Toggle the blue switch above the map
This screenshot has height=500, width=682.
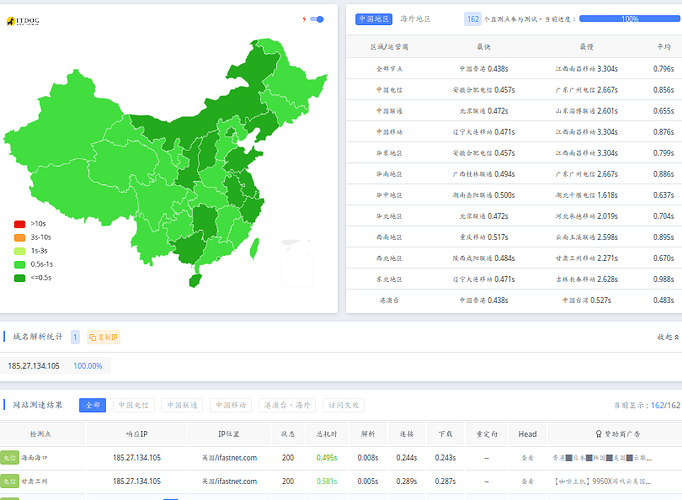(317, 19)
